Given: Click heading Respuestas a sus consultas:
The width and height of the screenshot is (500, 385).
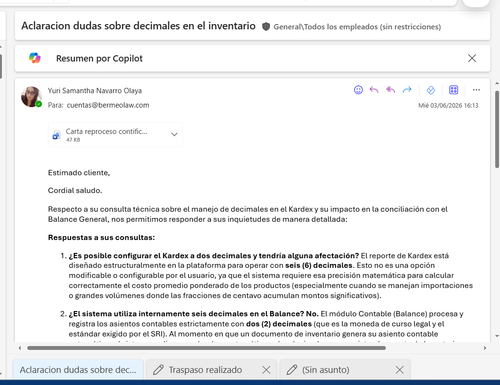Looking at the screenshot, I should point(101,238).
